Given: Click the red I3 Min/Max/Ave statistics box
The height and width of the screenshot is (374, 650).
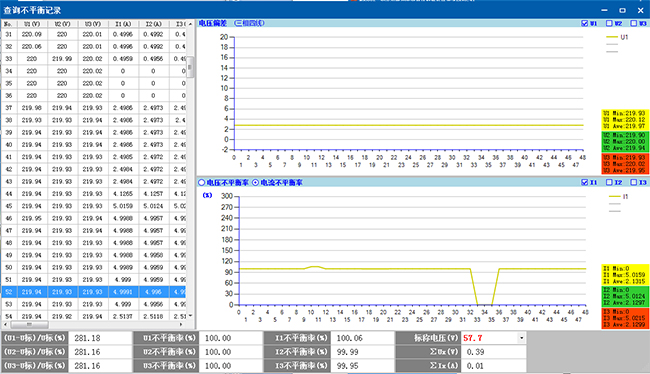Looking at the screenshot, I should pyautogui.click(x=625, y=318).
